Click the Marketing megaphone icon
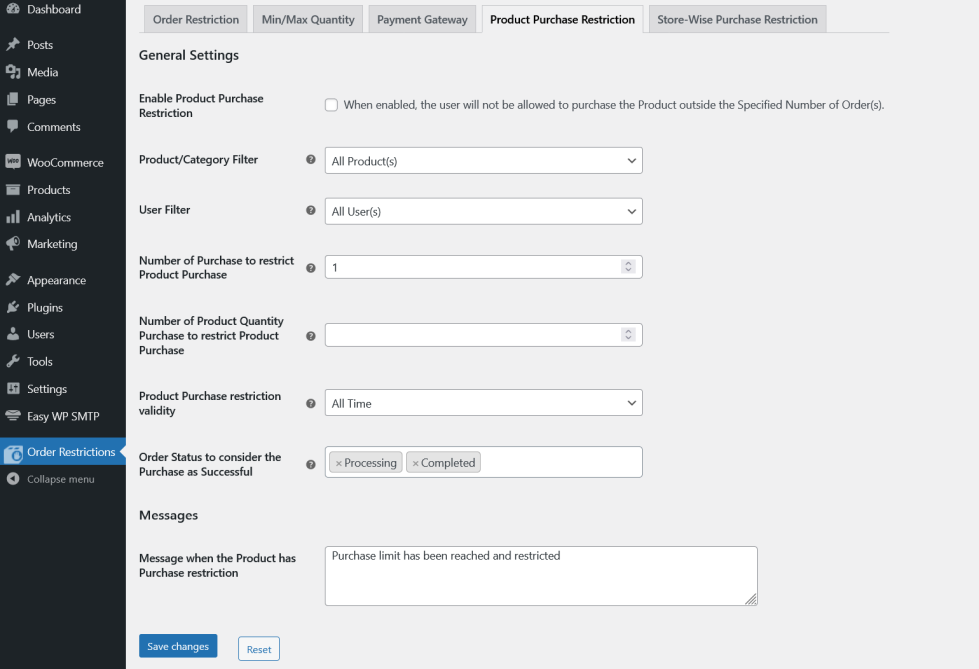Viewport: 979px width, 669px height. 13,244
